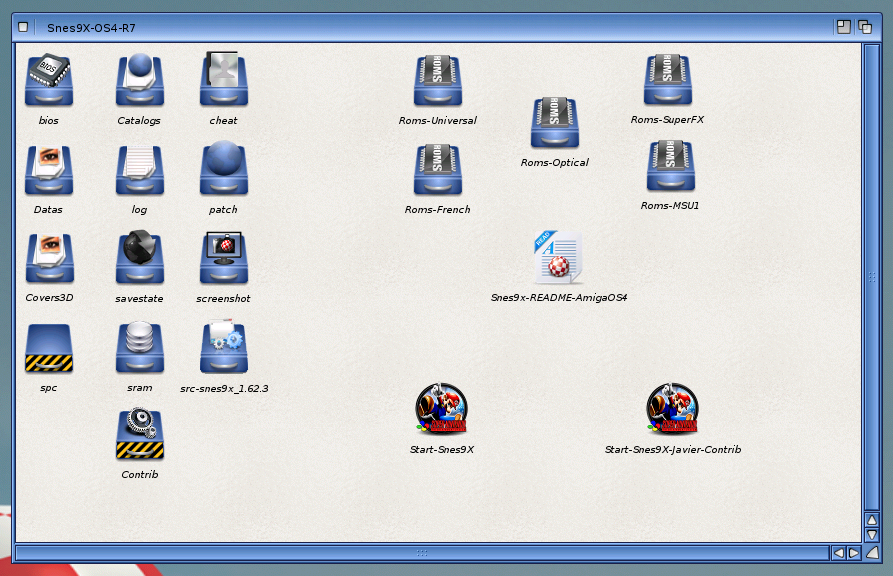This screenshot has height=576, width=893.
Task: Launch the Start-Snes9X program icon
Action: point(441,409)
